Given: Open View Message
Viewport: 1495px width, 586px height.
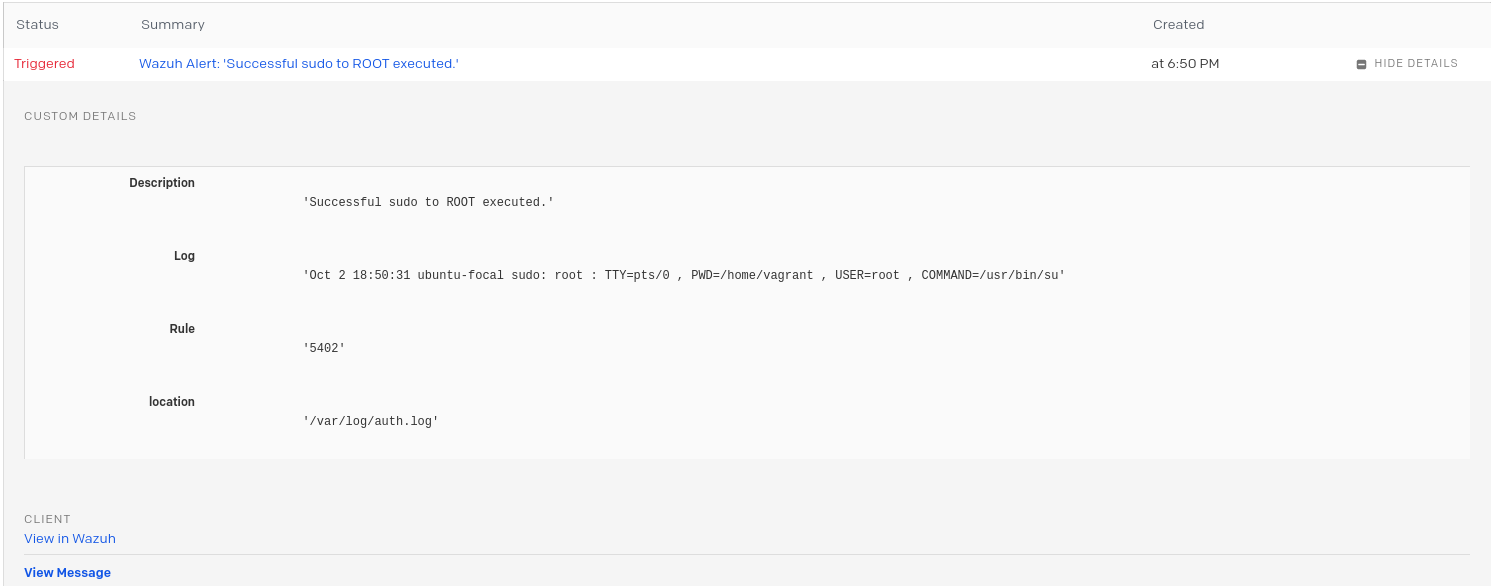Looking at the screenshot, I should (x=67, y=572).
